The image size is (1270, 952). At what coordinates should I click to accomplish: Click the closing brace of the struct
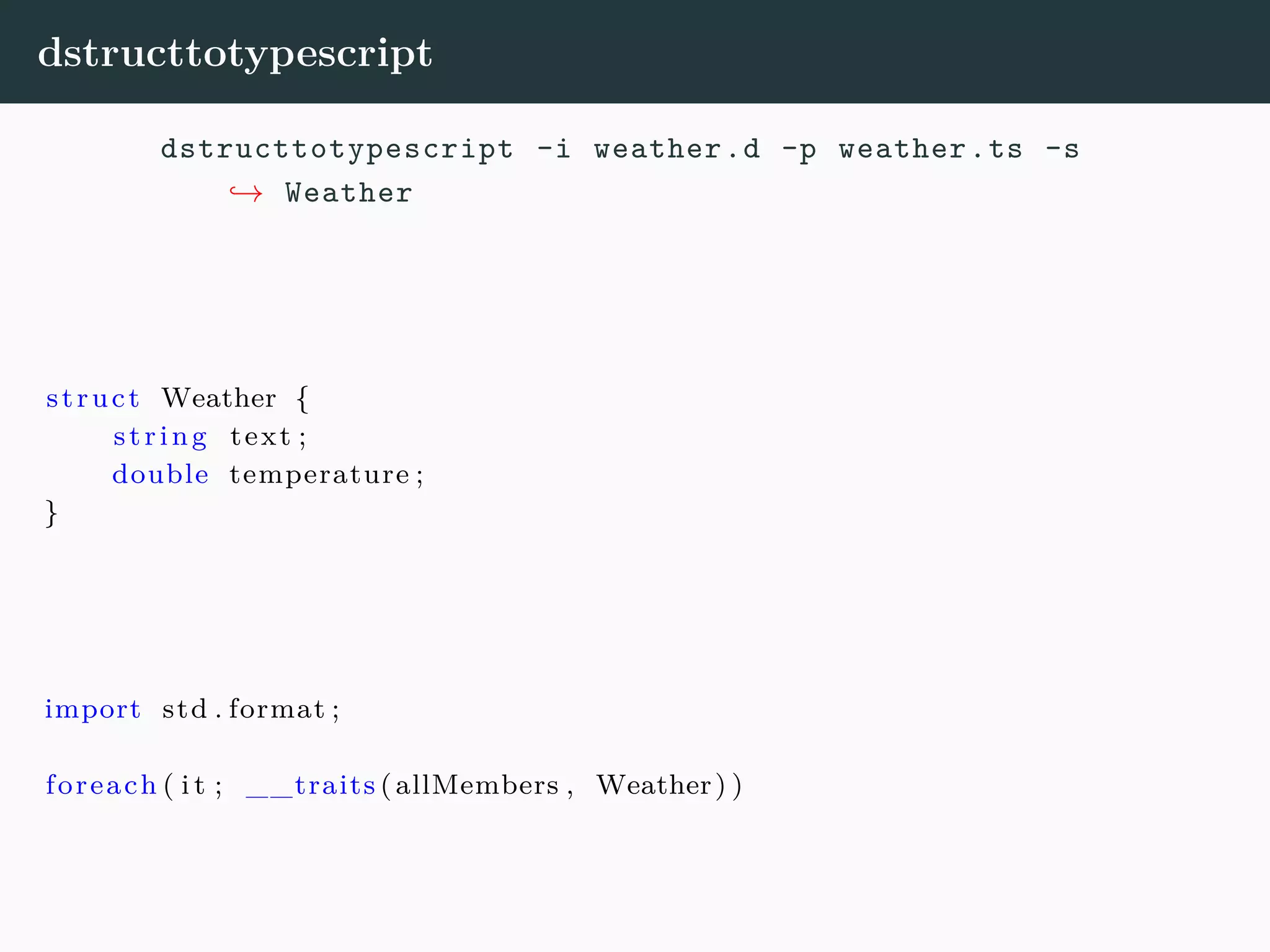tap(51, 513)
